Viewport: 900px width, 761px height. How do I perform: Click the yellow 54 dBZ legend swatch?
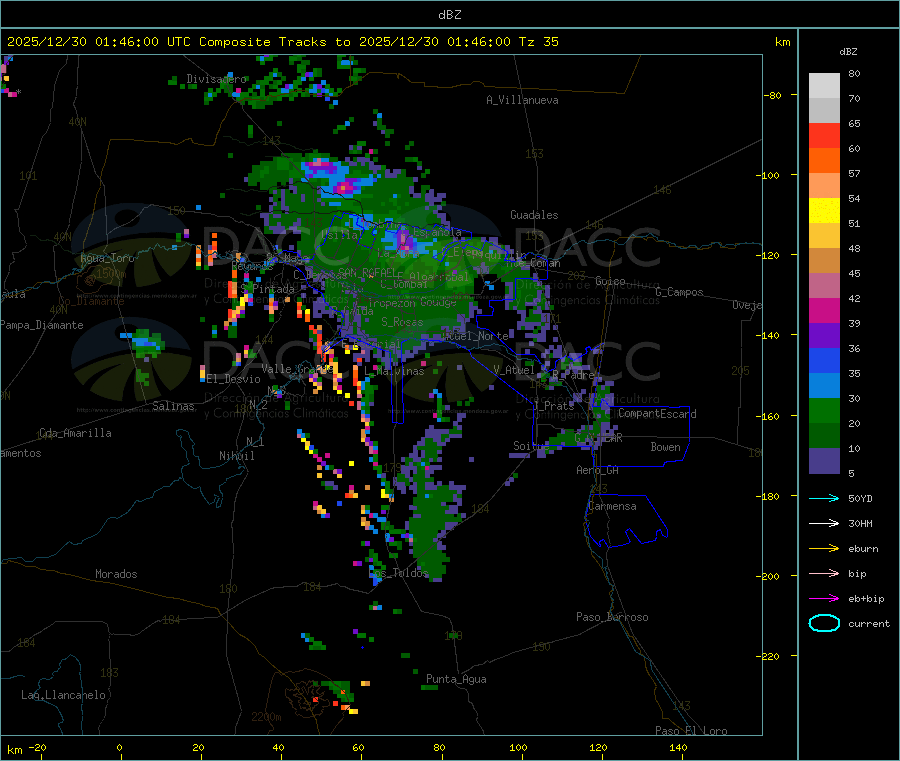click(x=824, y=211)
